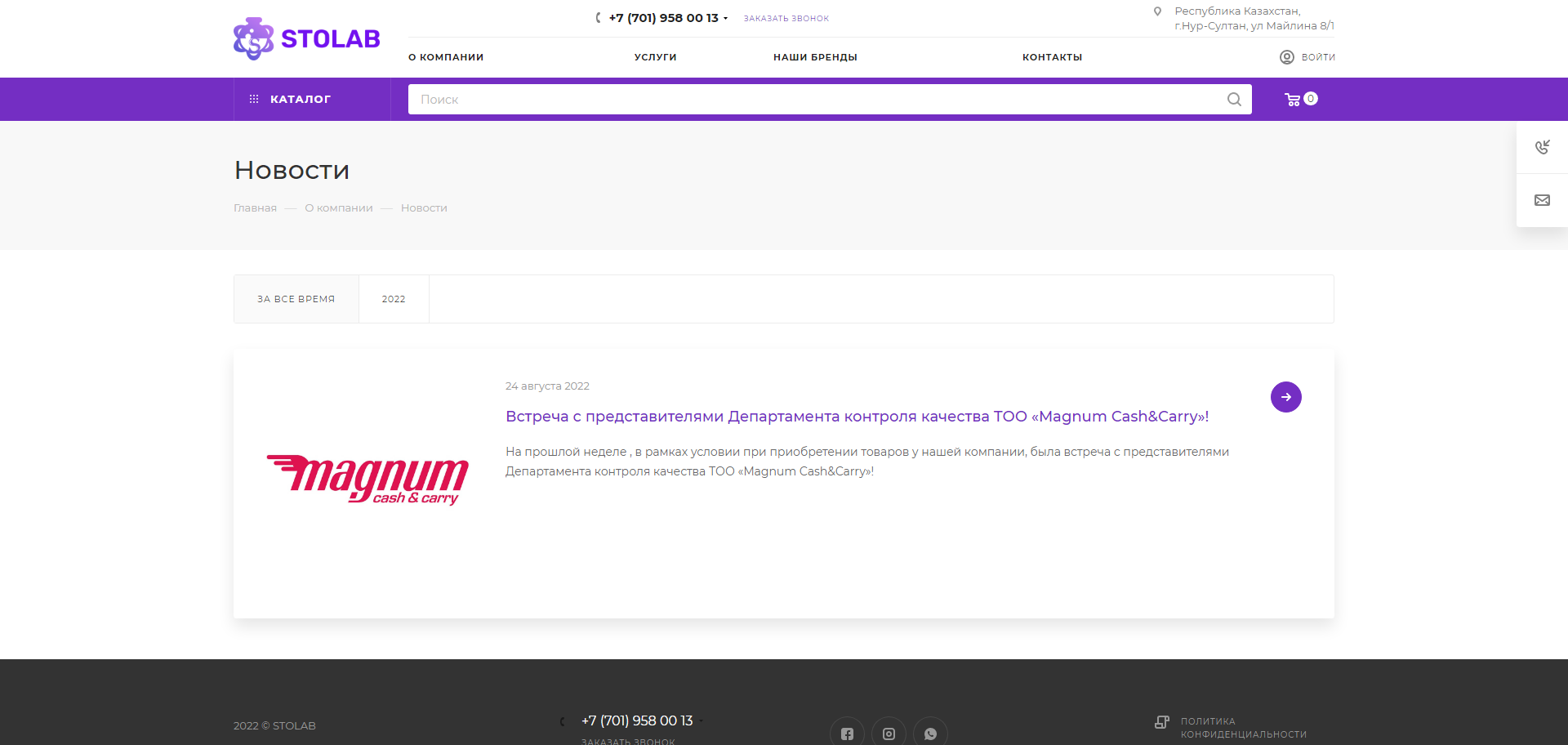Screen dimensions: 1568x745
Task: Go to О компании breadcrumb
Action: click(x=339, y=208)
